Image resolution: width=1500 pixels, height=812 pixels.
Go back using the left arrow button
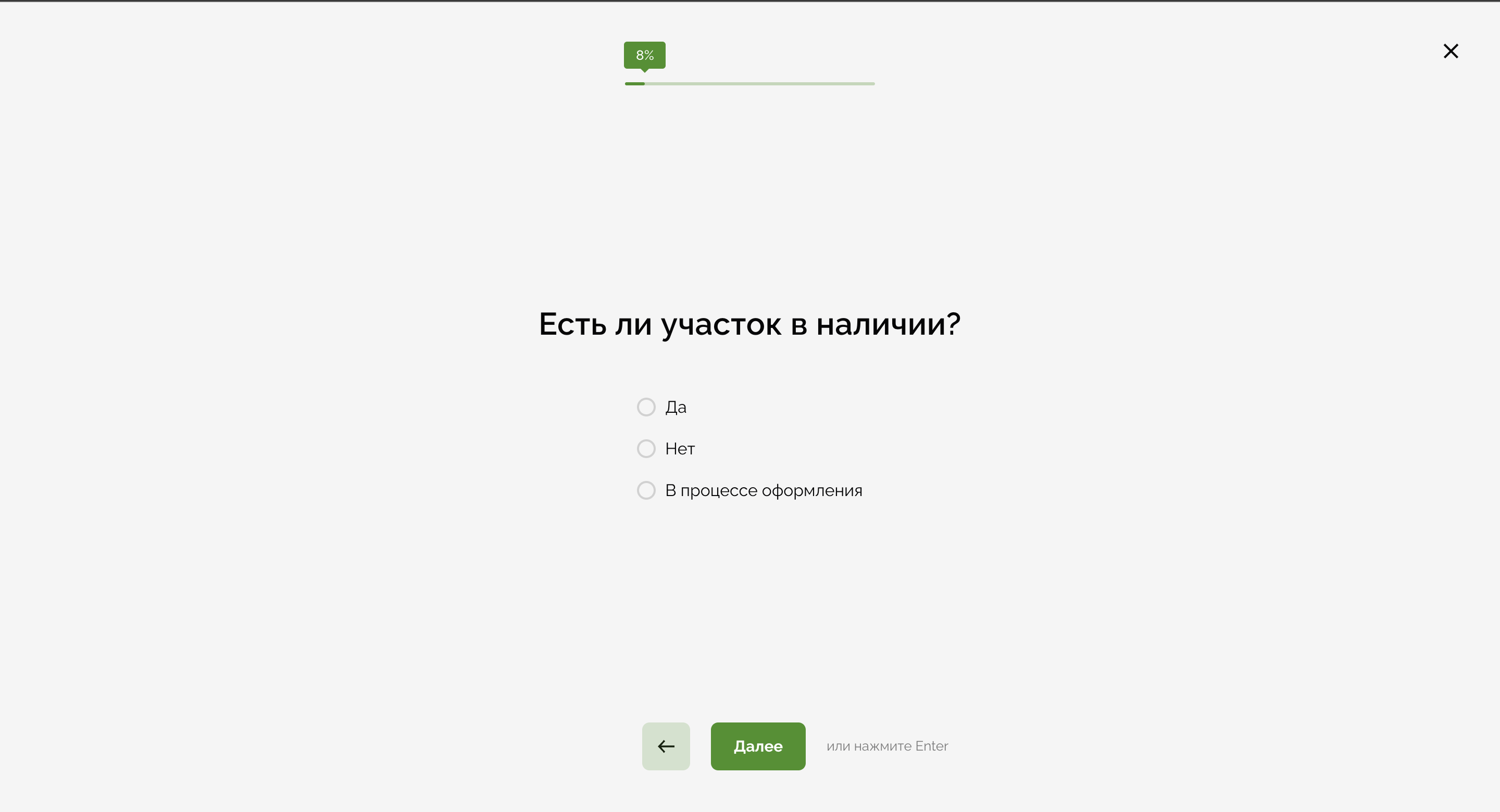coord(666,746)
